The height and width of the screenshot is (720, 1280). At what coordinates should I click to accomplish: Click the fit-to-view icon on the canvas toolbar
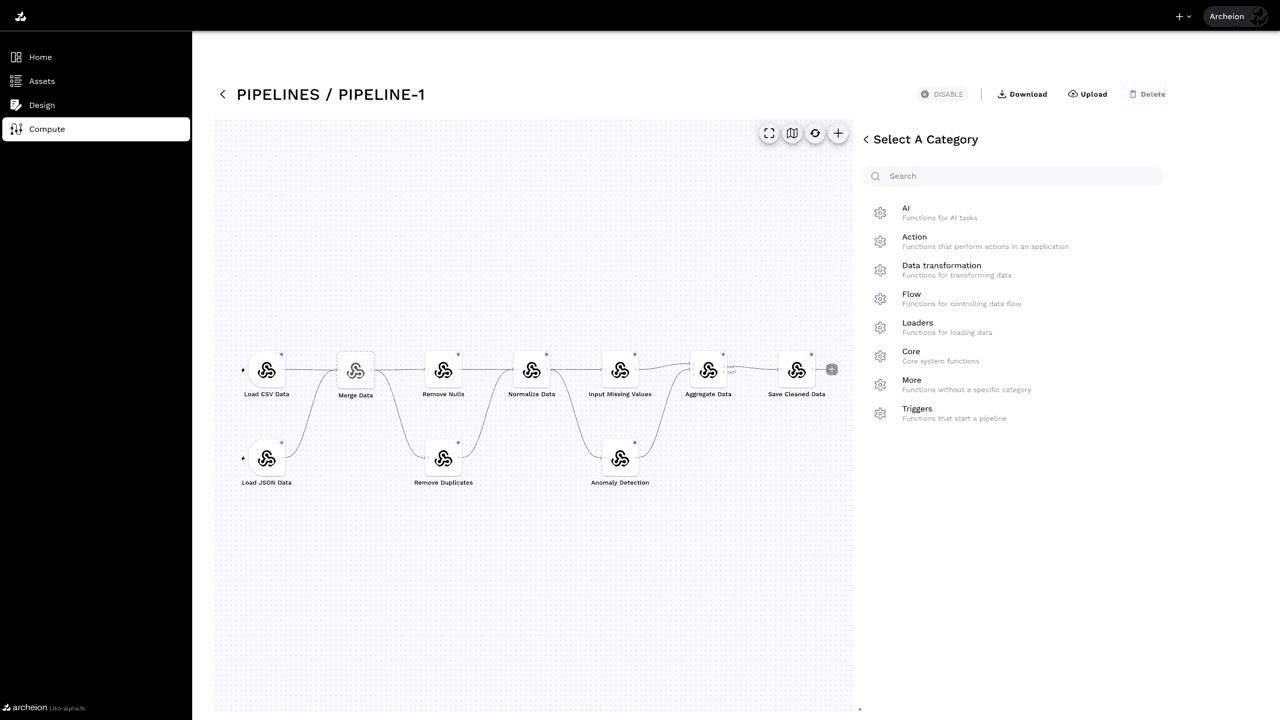[769, 133]
